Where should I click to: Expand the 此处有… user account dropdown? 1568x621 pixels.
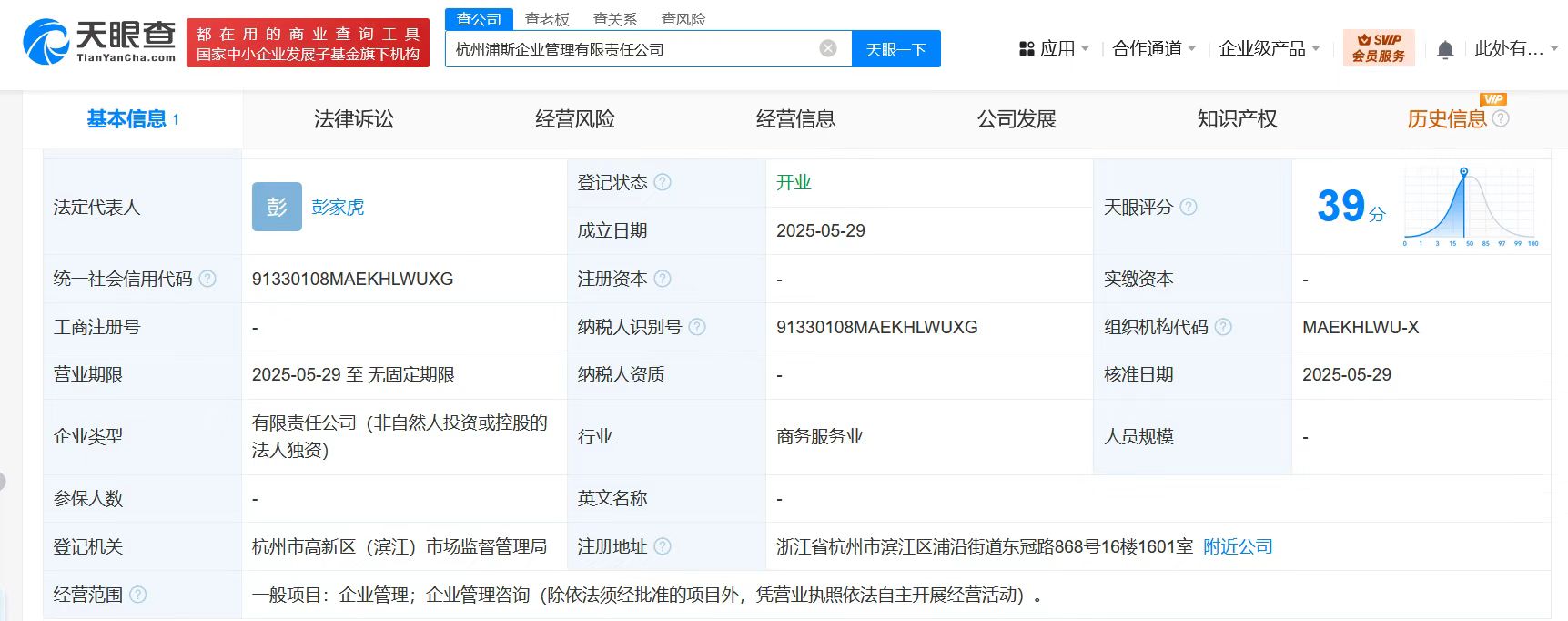(x=1554, y=49)
